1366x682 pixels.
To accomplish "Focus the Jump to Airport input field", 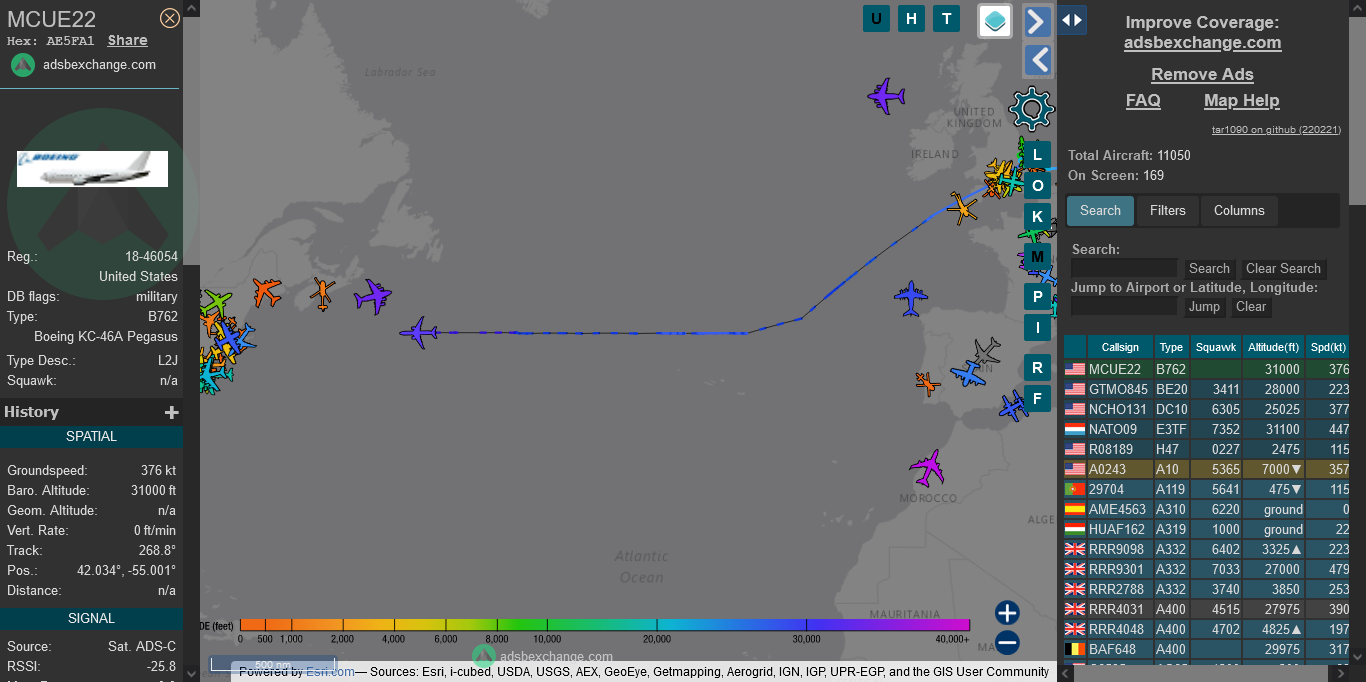I will (1124, 306).
